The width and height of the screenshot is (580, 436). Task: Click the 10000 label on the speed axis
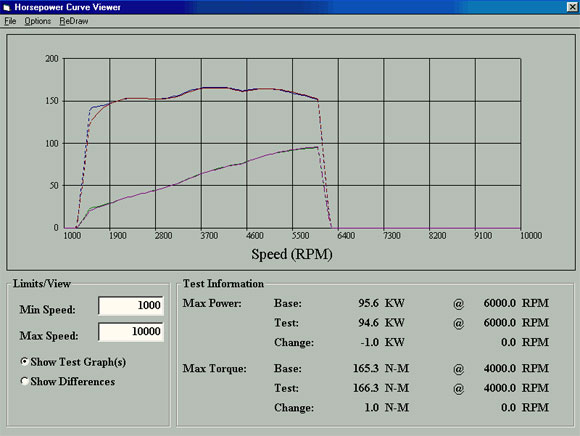point(531,236)
